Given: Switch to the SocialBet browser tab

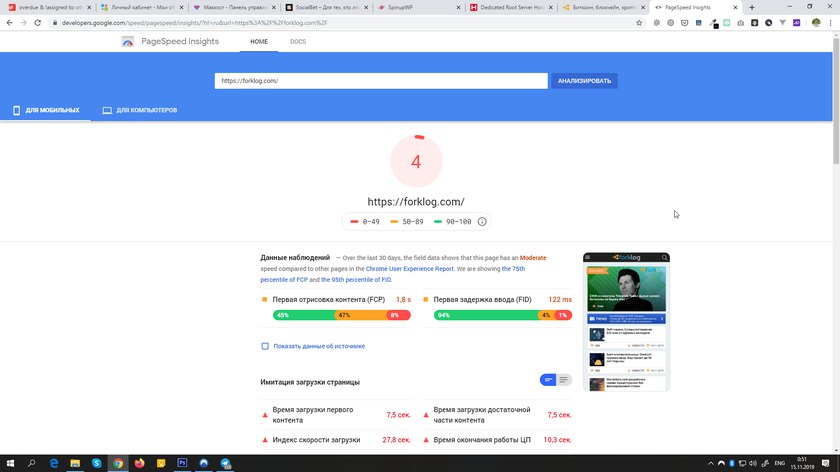Looking at the screenshot, I should coord(327,8).
